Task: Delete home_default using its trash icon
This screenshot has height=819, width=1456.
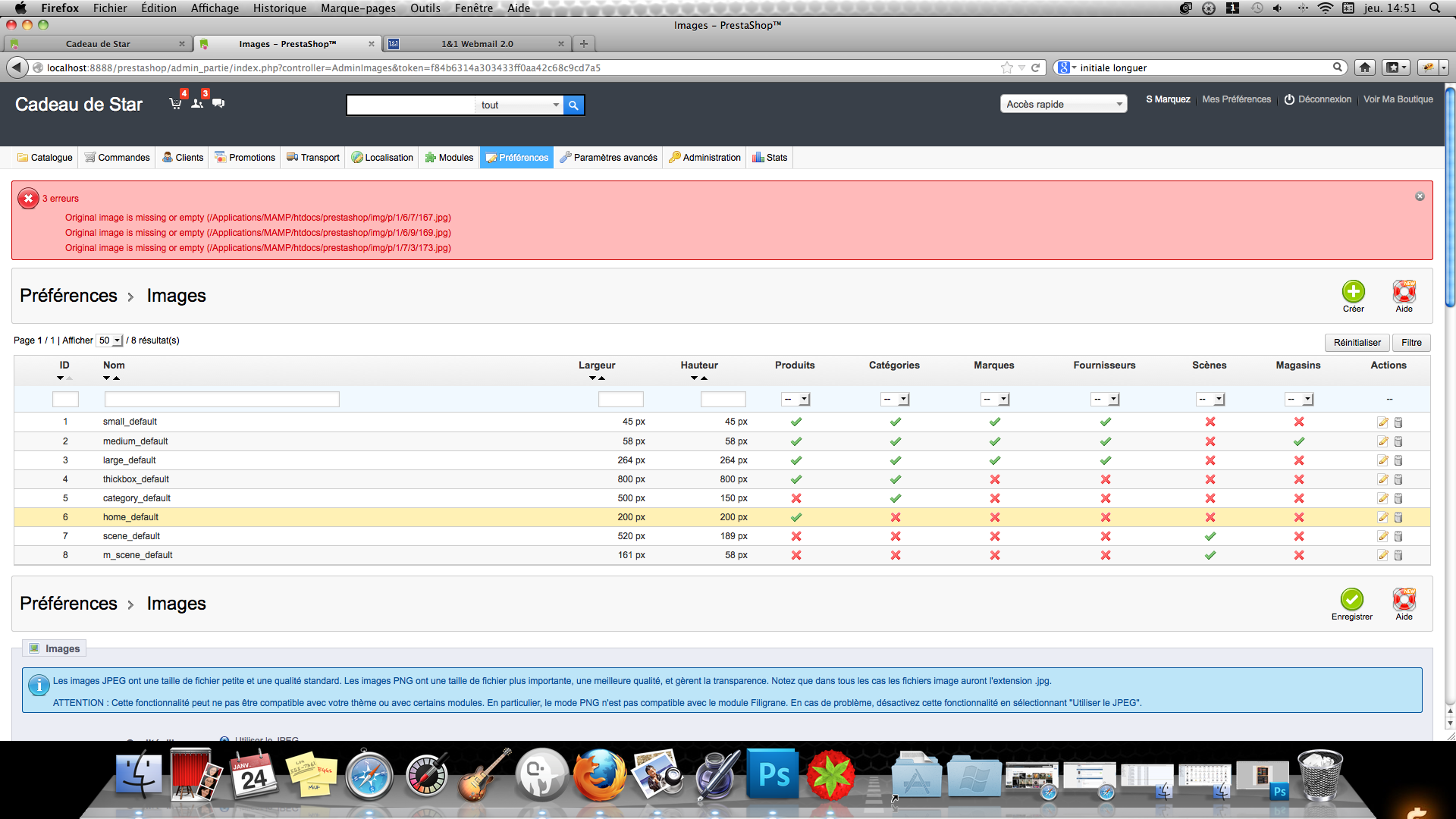Action: 1398,517
